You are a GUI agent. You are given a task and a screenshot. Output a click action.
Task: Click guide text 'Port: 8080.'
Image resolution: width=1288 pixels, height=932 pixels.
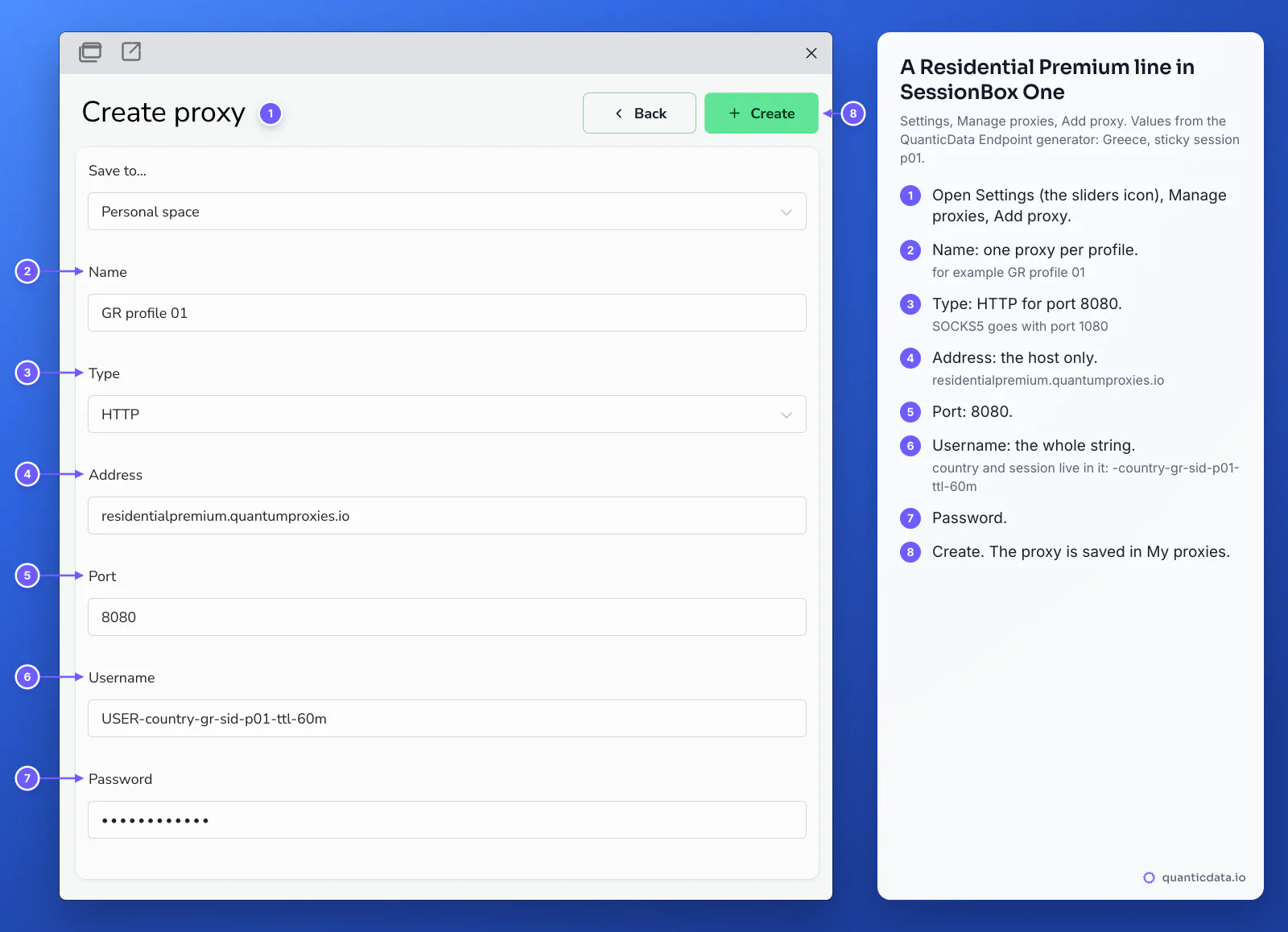pyautogui.click(x=972, y=412)
